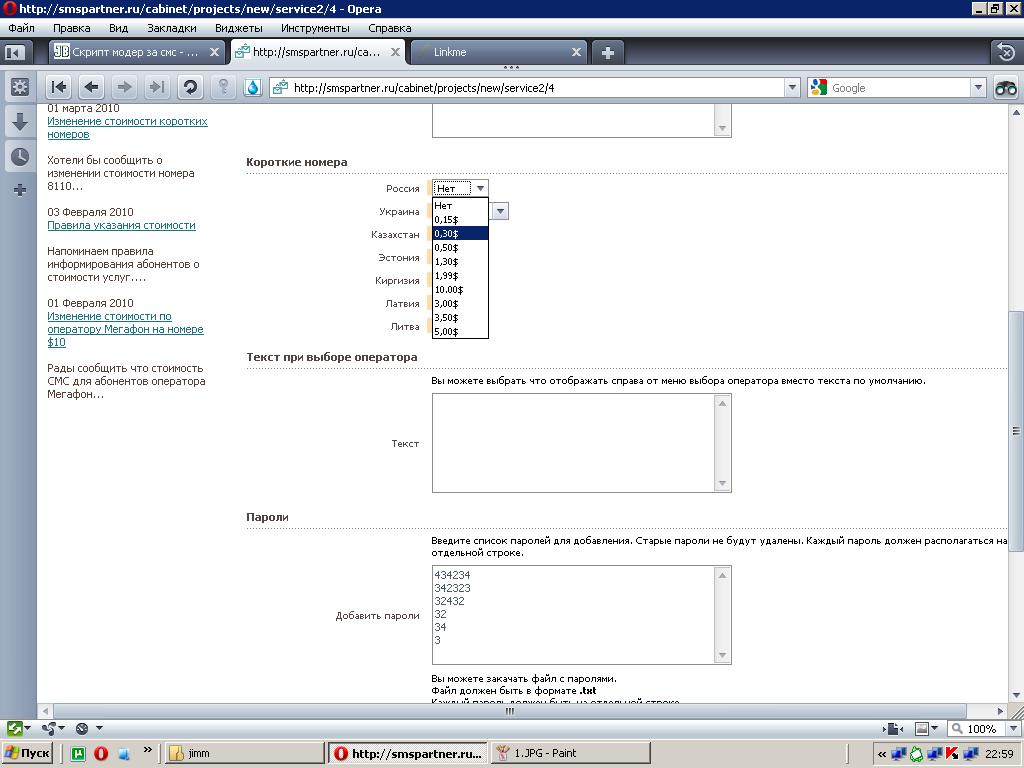Choose 1,99$ in the price list

pos(460,276)
